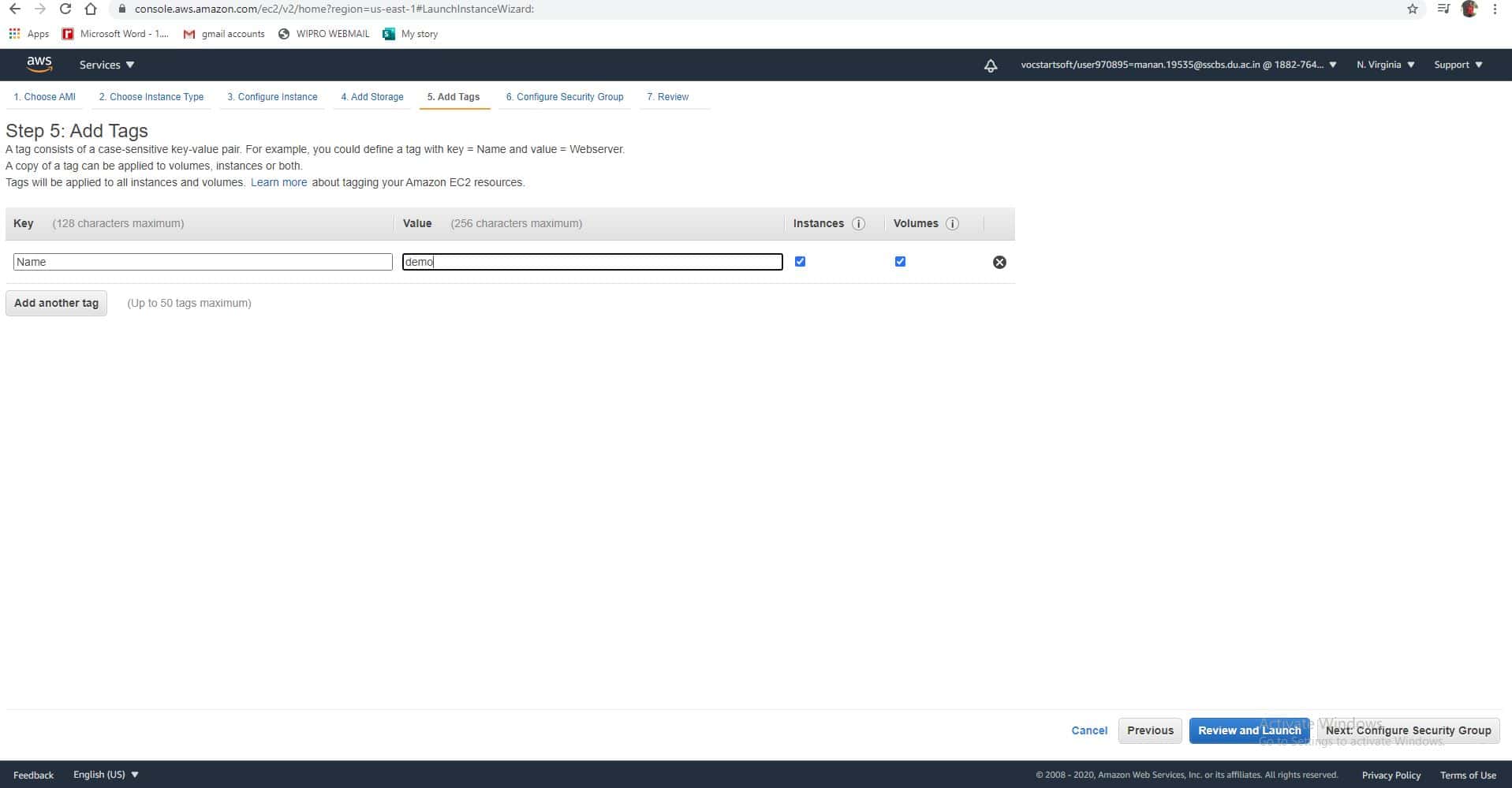Go to 4. Add Storage step

(x=372, y=97)
